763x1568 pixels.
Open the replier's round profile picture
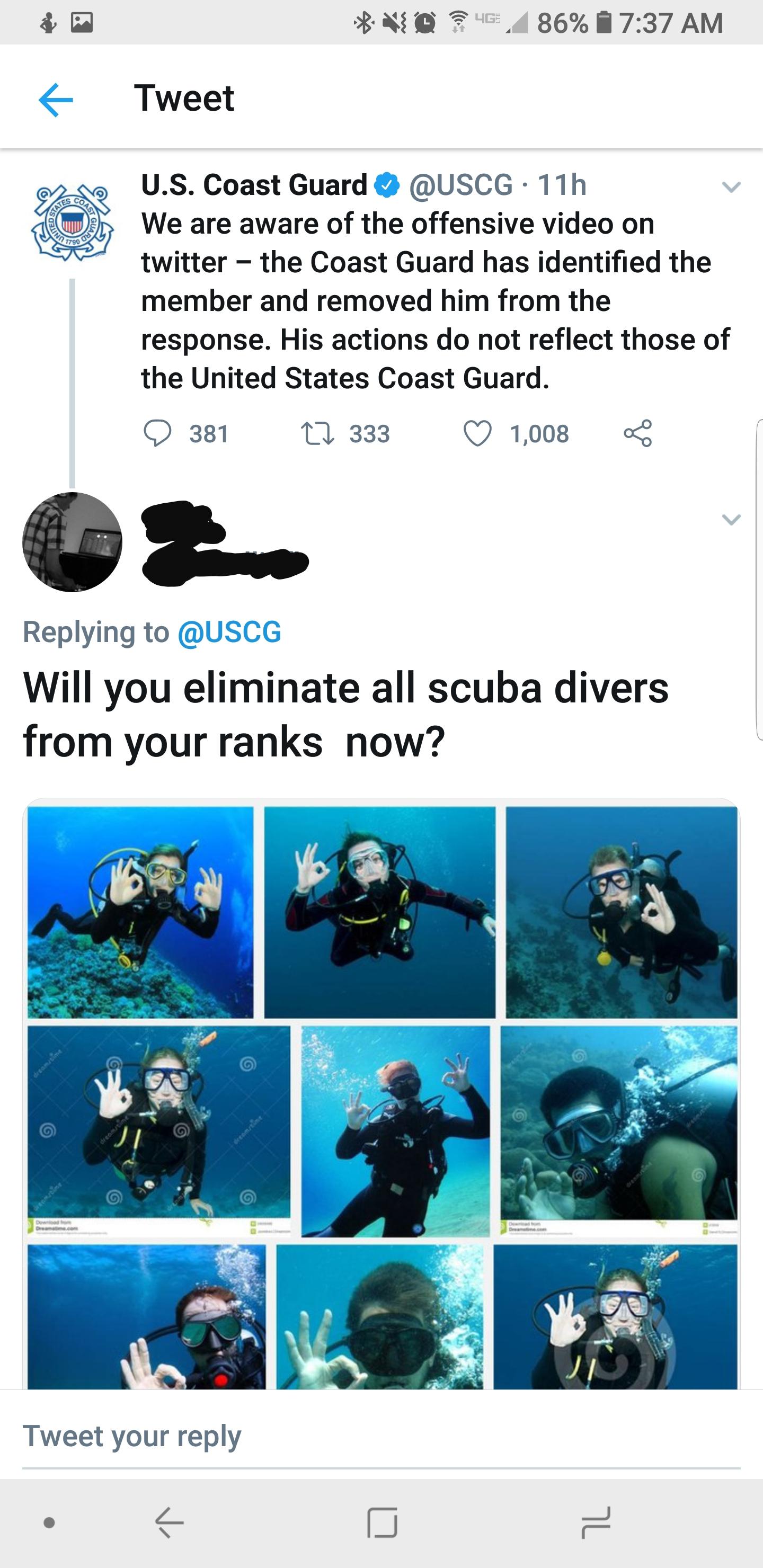[73, 542]
